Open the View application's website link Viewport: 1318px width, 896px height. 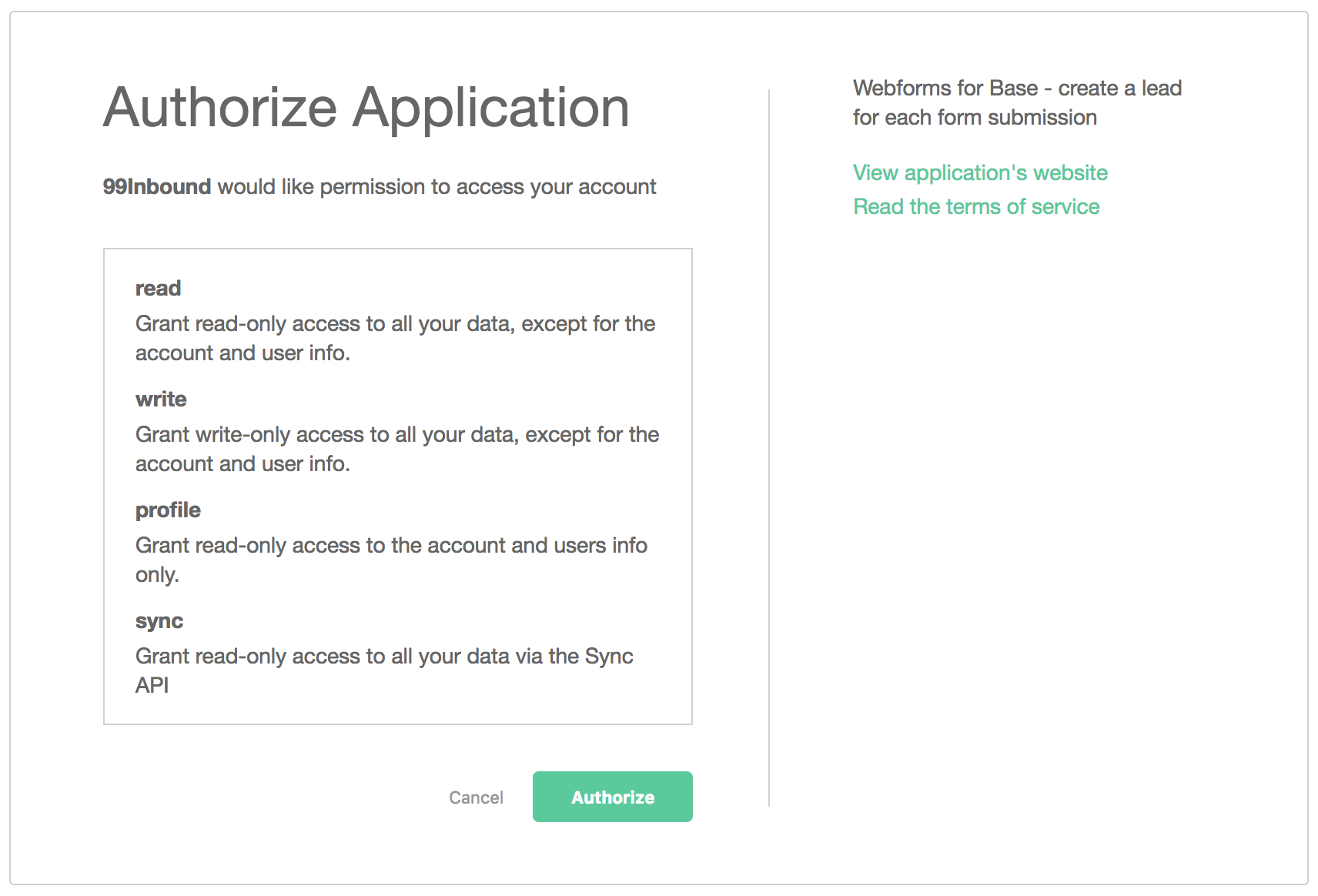[980, 172]
